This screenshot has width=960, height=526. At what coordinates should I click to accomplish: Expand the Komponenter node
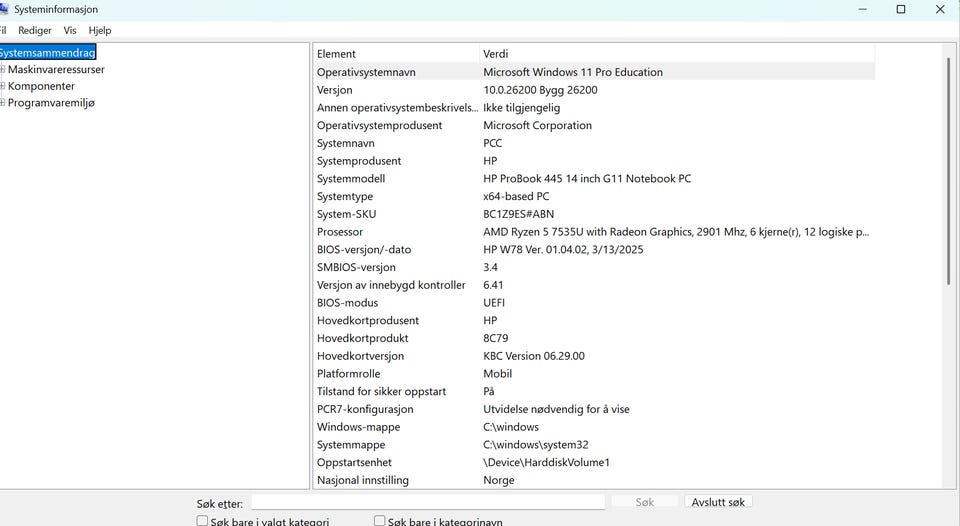(2, 86)
